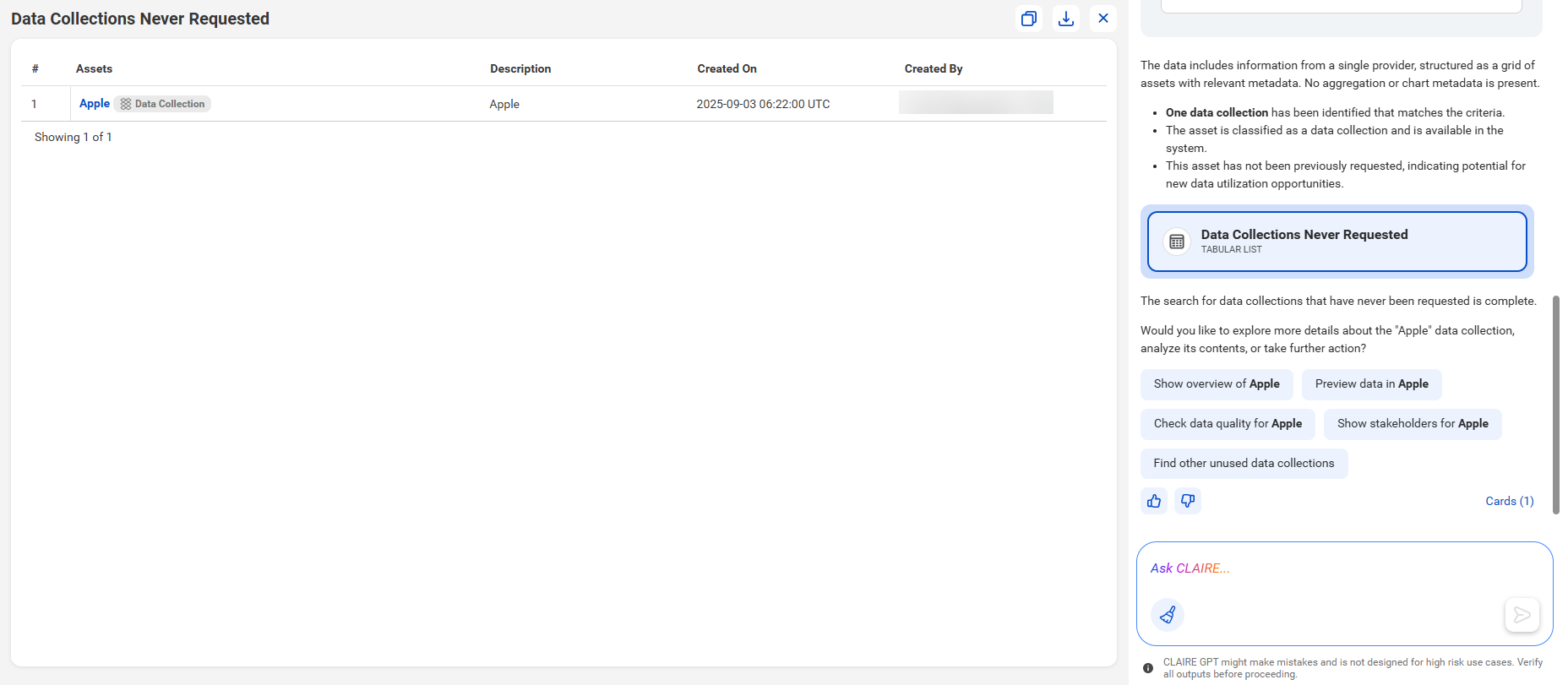Image resolution: width=1568 pixels, height=685 pixels.
Task: Click the Apple description cell
Action: point(504,104)
